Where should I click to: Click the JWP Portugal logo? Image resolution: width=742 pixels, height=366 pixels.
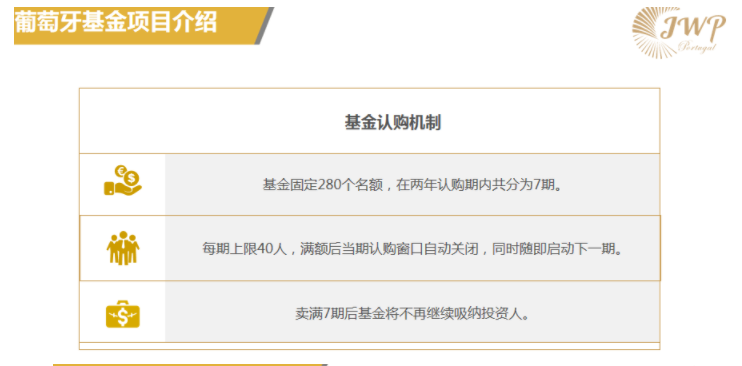click(678, 32)
